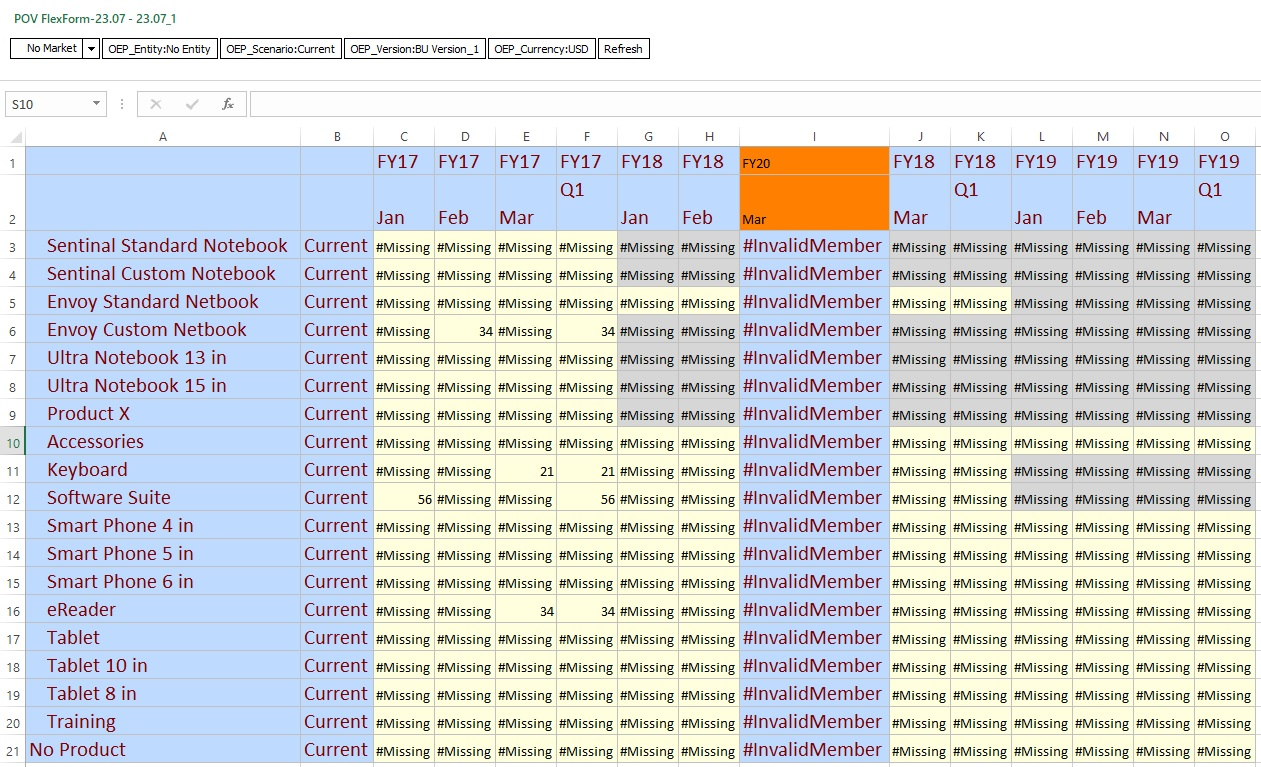Open the Name Box dropdown showing S10
The image size is (1261, 767).
click(x=96, y=103)
